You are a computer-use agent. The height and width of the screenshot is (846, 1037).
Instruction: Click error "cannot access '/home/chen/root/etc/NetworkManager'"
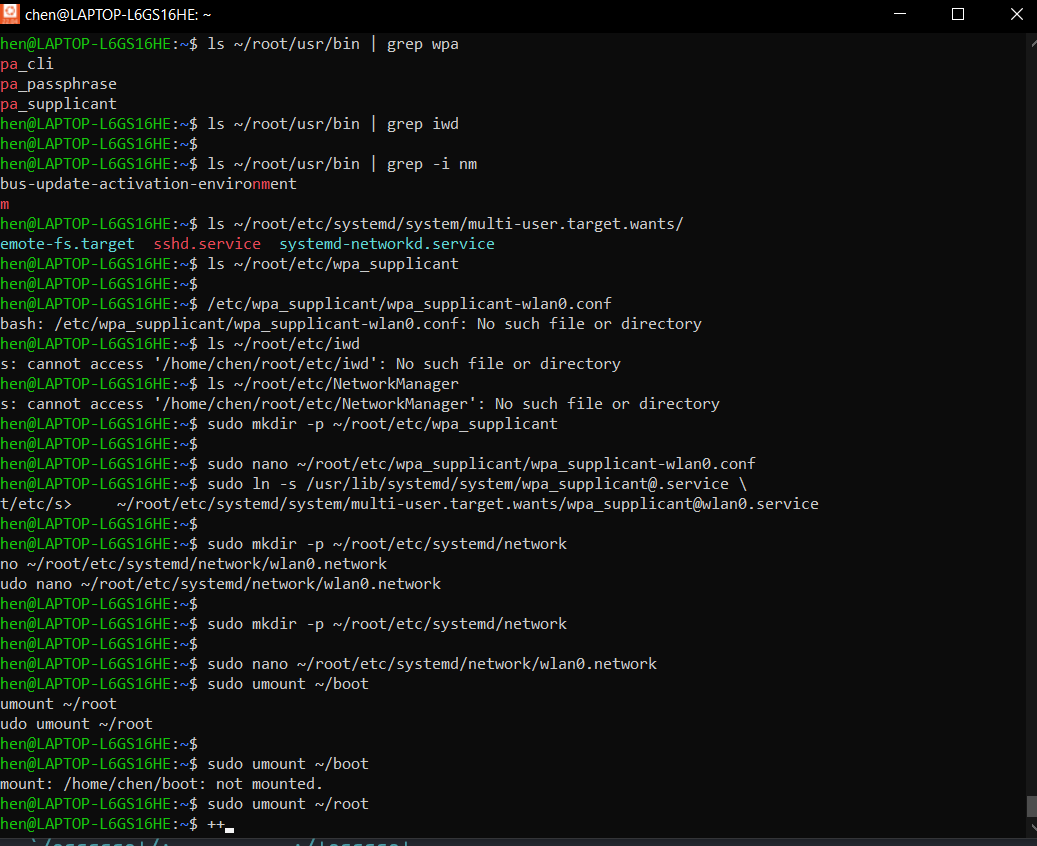[360, 404]
